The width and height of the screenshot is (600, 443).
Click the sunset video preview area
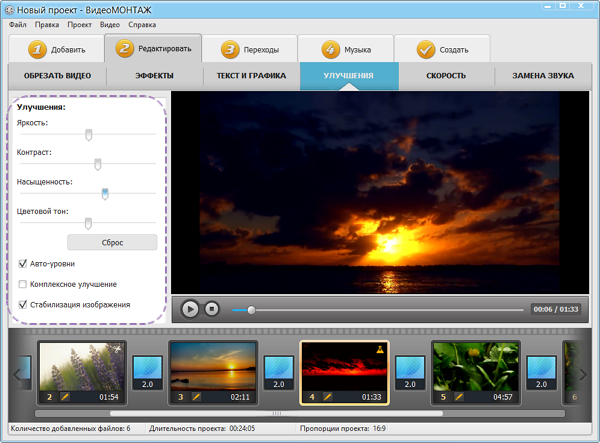(x=380, y=192)
